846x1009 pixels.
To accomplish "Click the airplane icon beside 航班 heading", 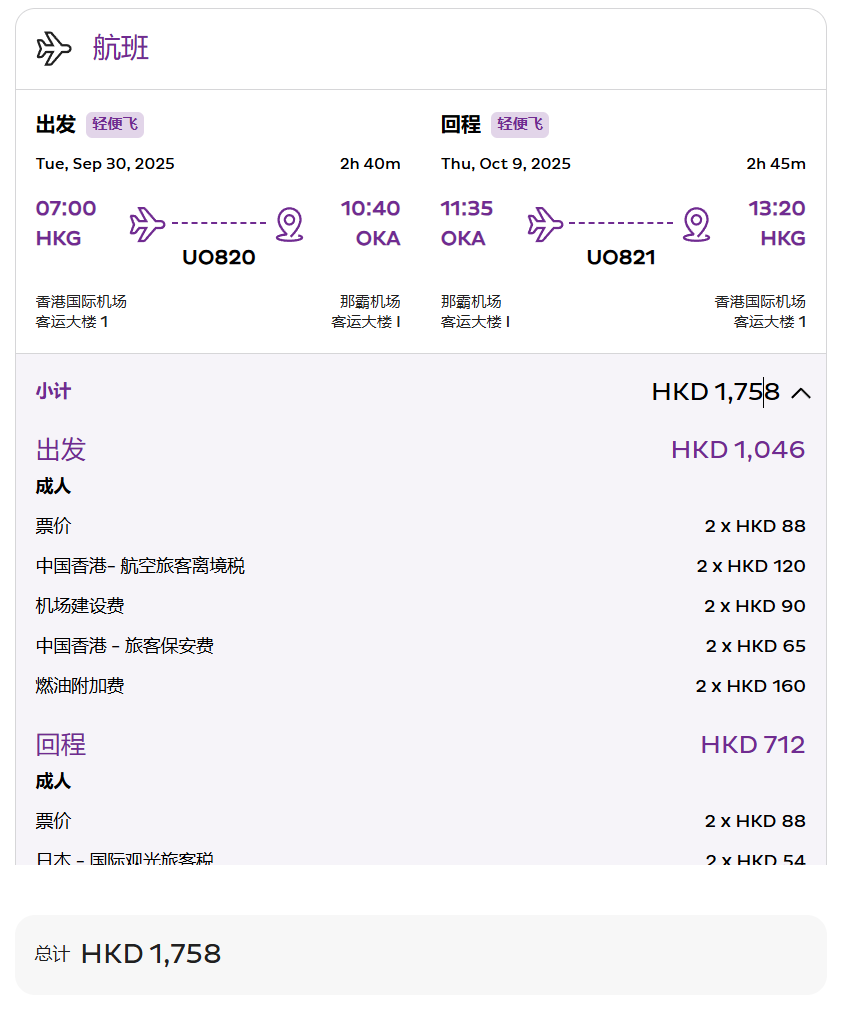I will click(53, 48).
